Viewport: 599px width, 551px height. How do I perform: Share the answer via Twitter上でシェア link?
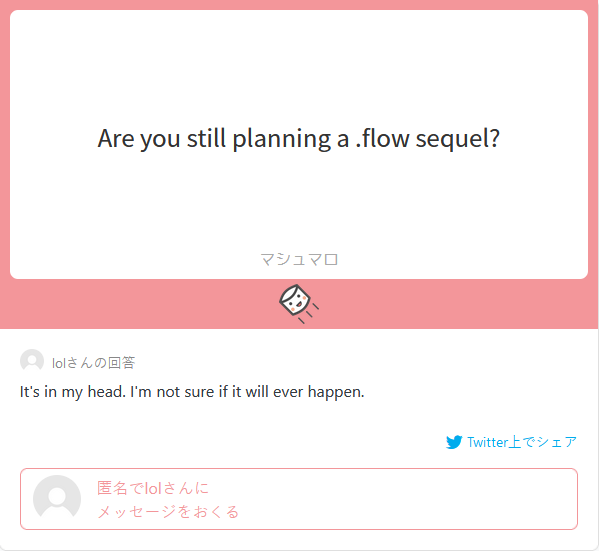coord(511,442)
